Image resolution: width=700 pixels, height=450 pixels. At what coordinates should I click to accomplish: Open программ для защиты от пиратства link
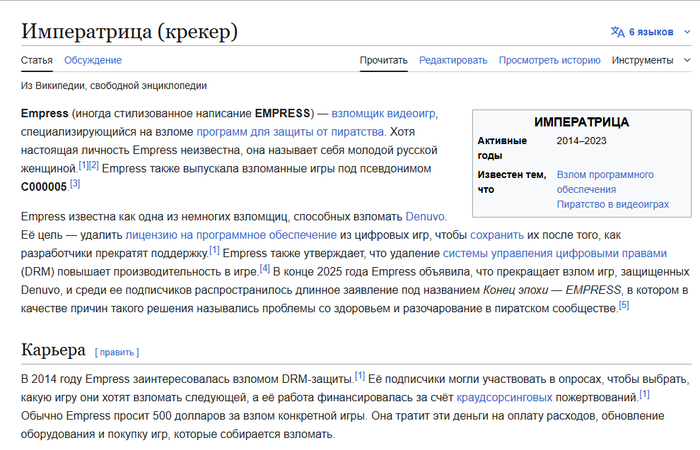pyautogui.click(x=291, y=131)
